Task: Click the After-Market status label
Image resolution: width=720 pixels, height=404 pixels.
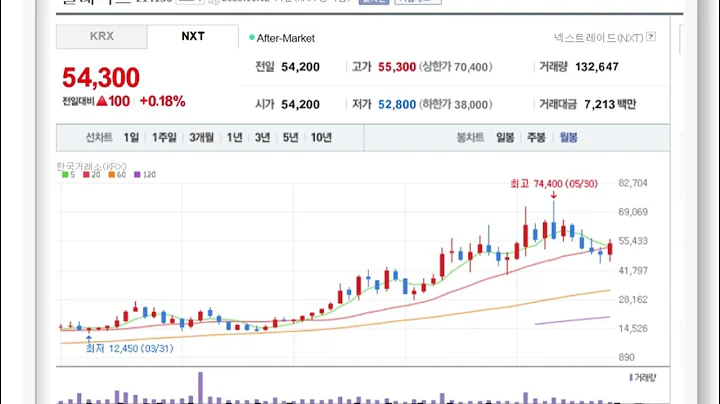Action: 285,39
